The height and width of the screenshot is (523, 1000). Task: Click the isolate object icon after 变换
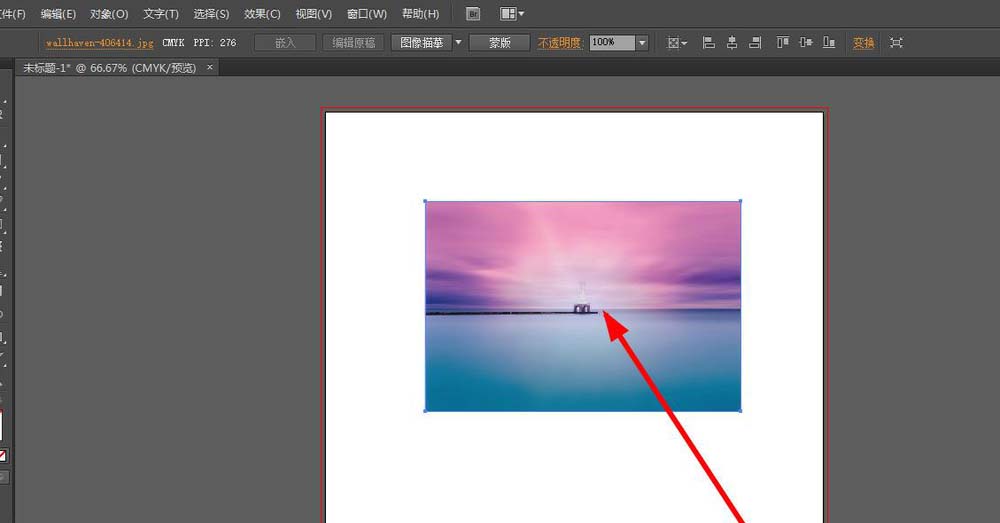pos(895,43)
